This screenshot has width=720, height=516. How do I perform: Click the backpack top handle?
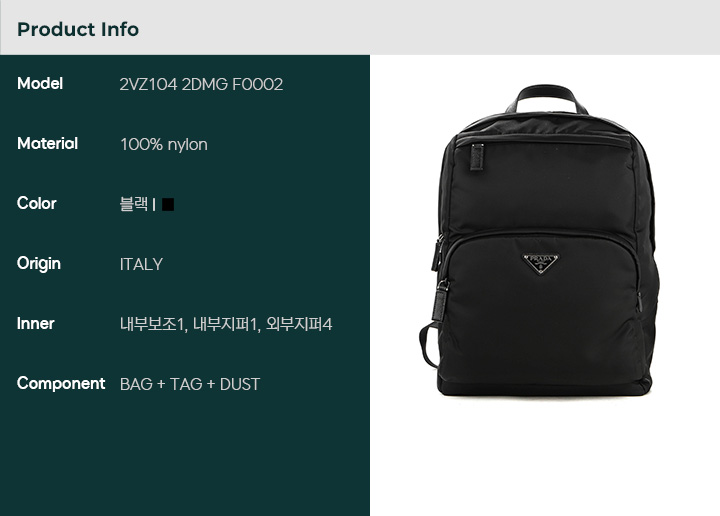tap(546, 98)
